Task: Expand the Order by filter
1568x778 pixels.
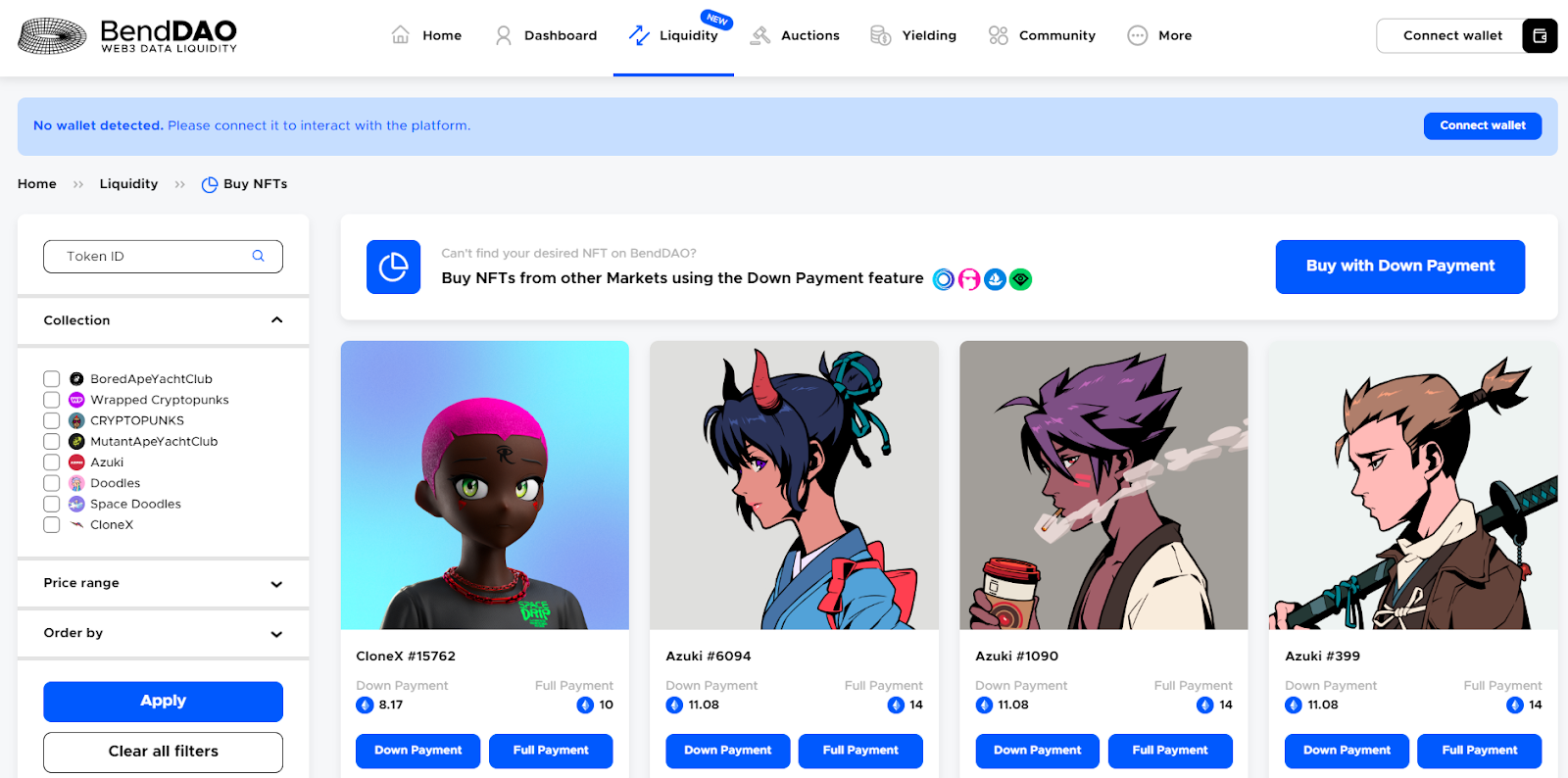Action: (x=163, y=633)
